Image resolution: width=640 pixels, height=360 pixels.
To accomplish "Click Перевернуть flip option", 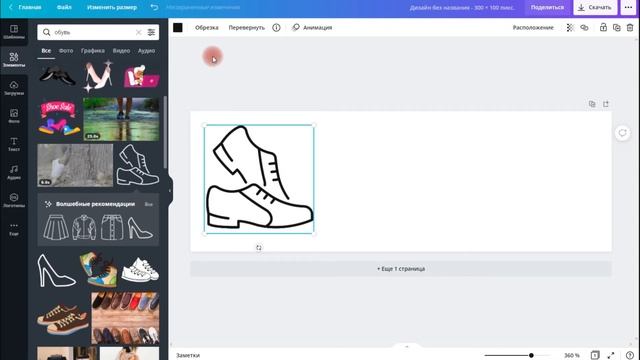I will point(247,27).
